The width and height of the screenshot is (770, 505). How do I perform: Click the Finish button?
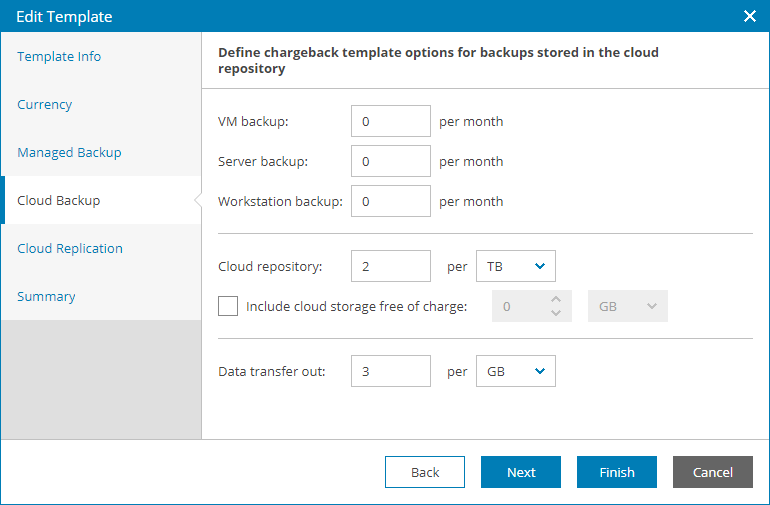[x=617, y=472]
